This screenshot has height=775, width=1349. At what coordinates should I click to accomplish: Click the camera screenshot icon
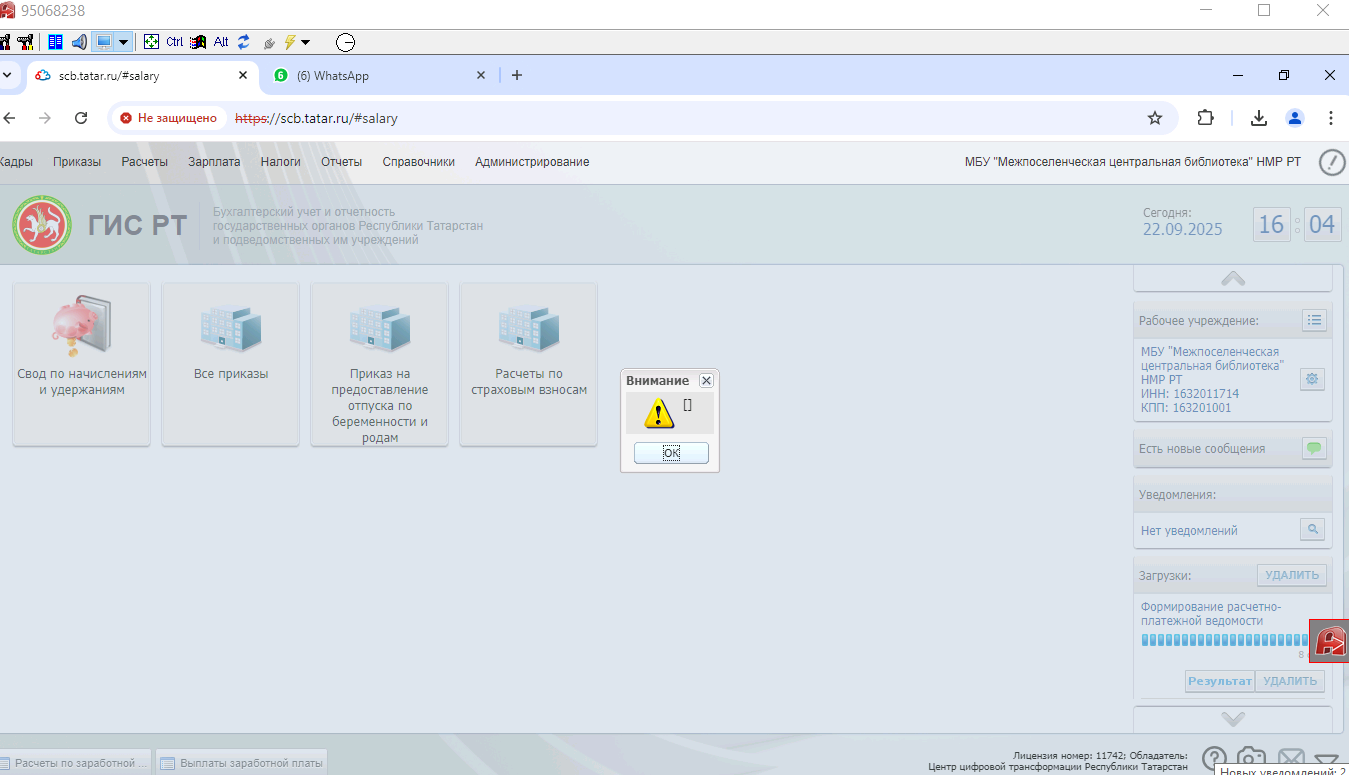(1252, 759)
